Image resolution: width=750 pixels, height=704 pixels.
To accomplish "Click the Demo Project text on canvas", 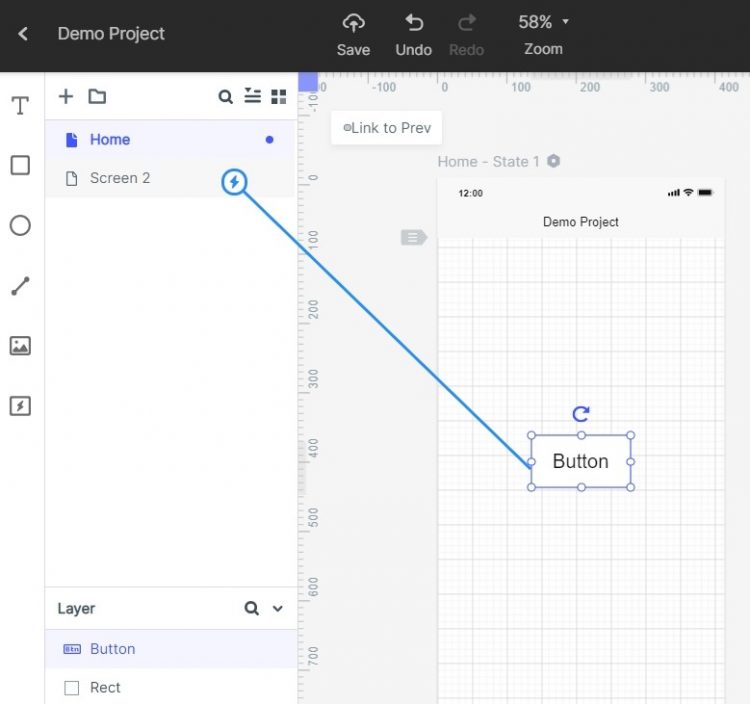I will (581, 222).
